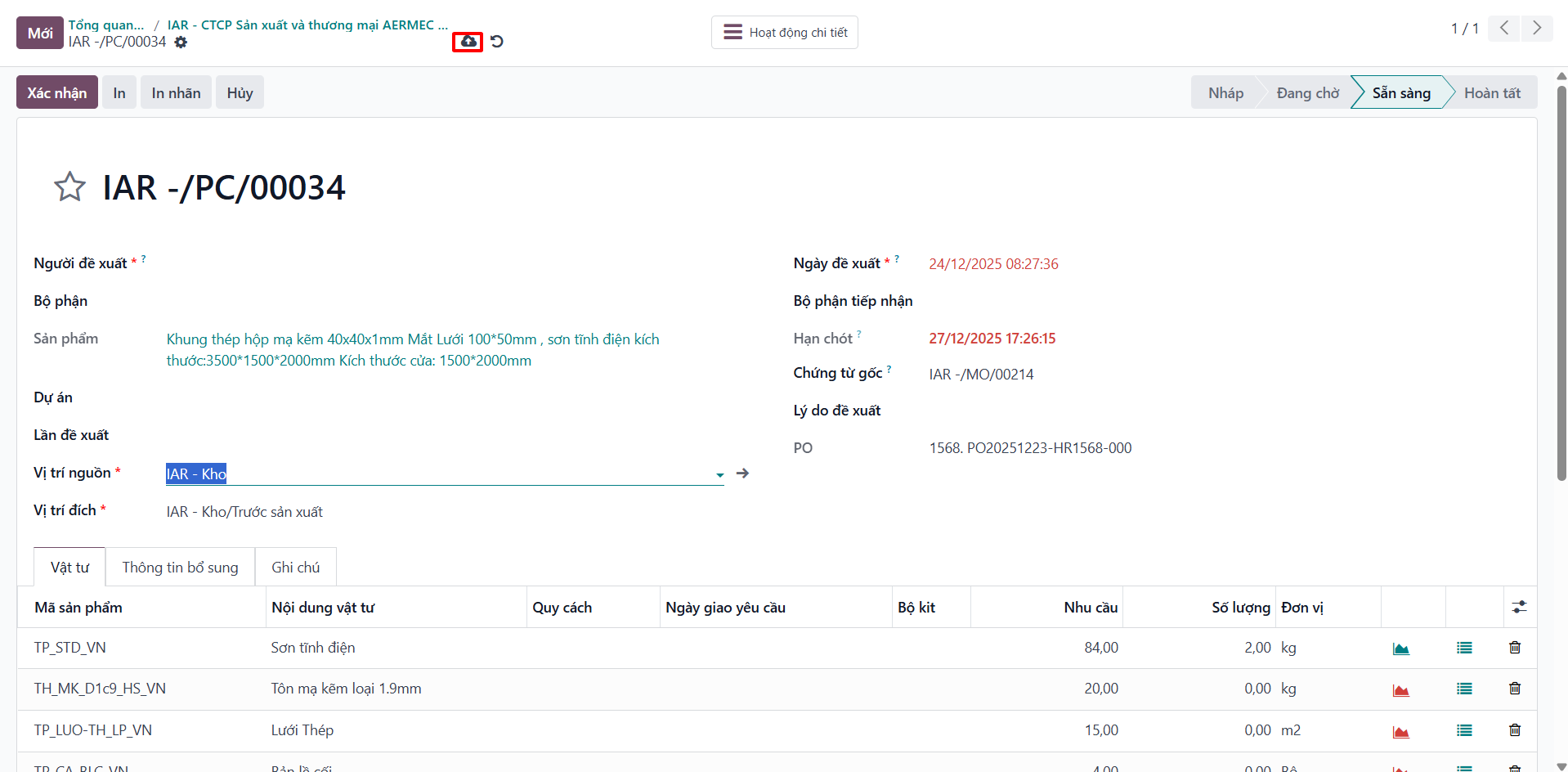Create a new record with Mới button
The width and height of the screenshot is (1568, 772).
[x=40, y=33]
